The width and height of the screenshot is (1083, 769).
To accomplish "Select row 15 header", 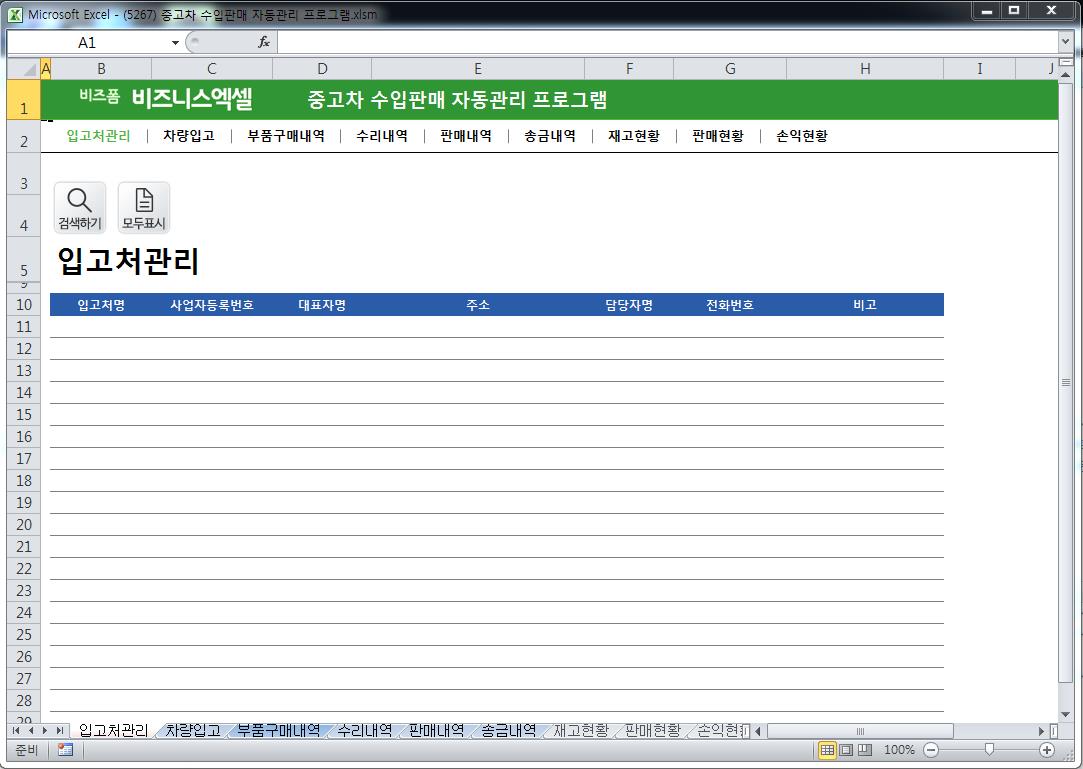I will coord(24,415).
